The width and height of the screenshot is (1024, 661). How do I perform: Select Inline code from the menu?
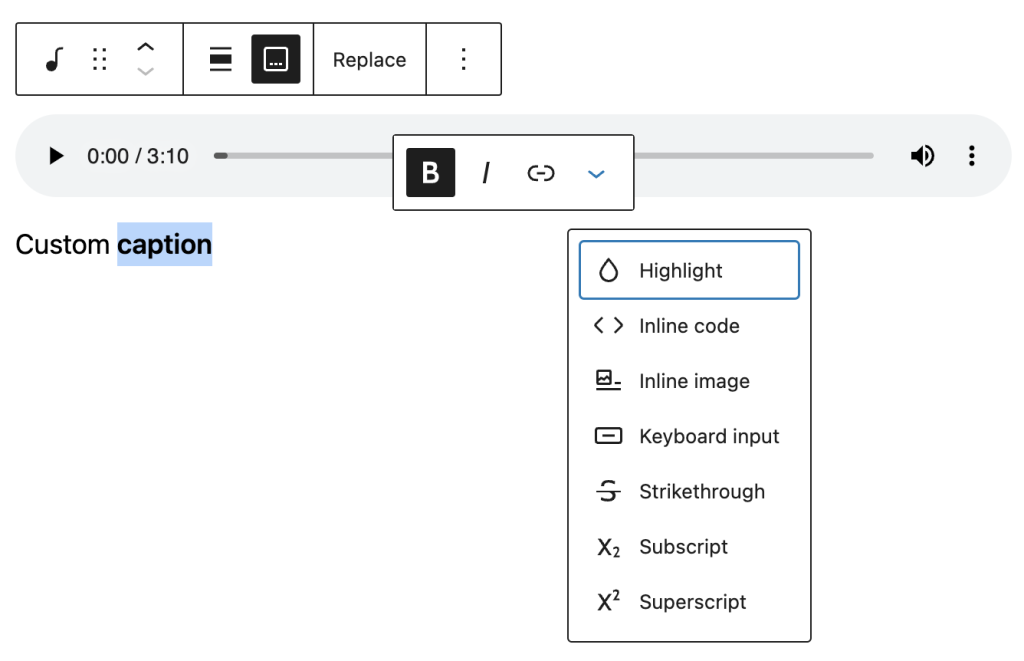pyautogui.click(x=688, y=325)
